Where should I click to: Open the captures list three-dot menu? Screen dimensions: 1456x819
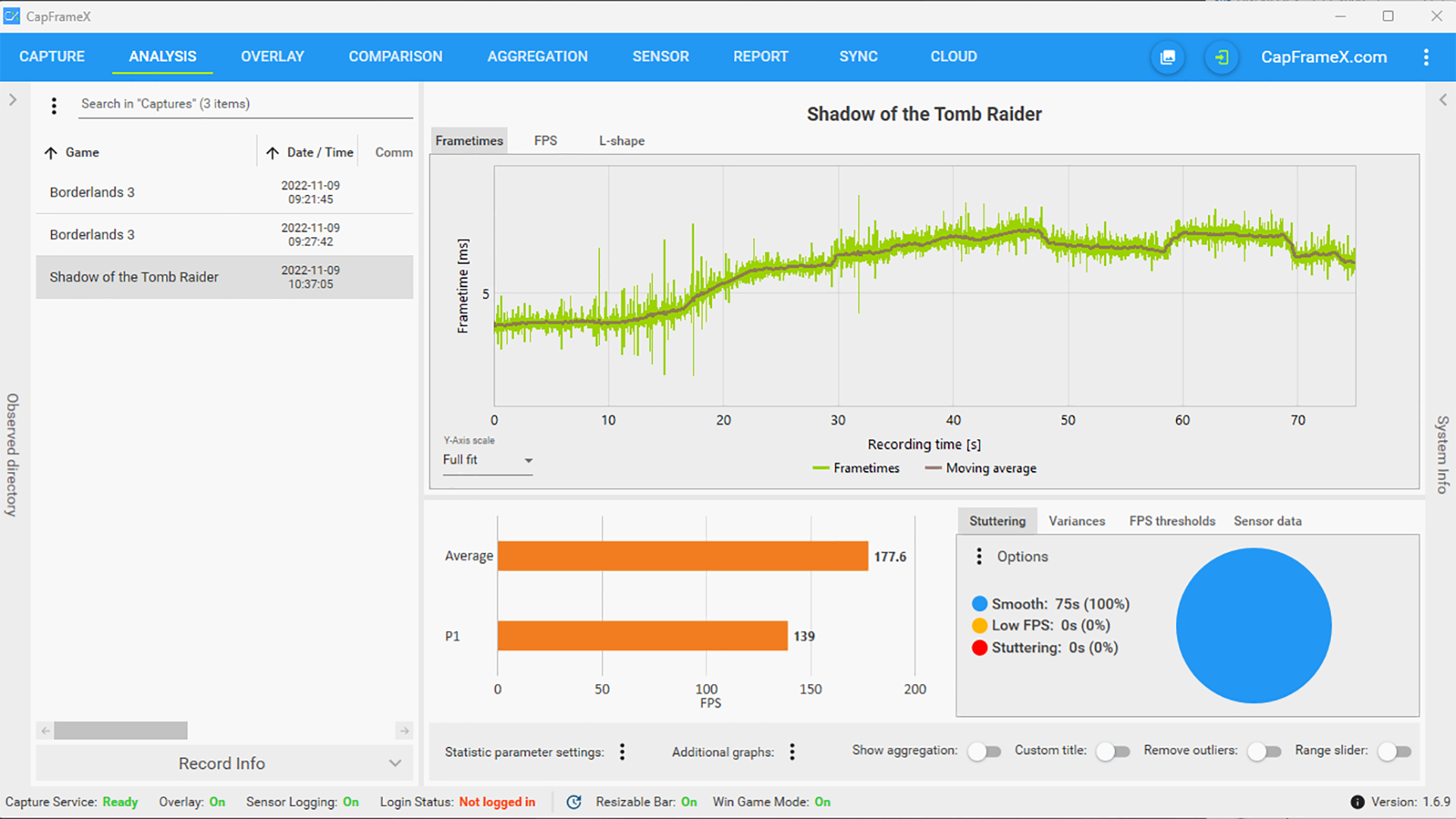click(54, 105)
